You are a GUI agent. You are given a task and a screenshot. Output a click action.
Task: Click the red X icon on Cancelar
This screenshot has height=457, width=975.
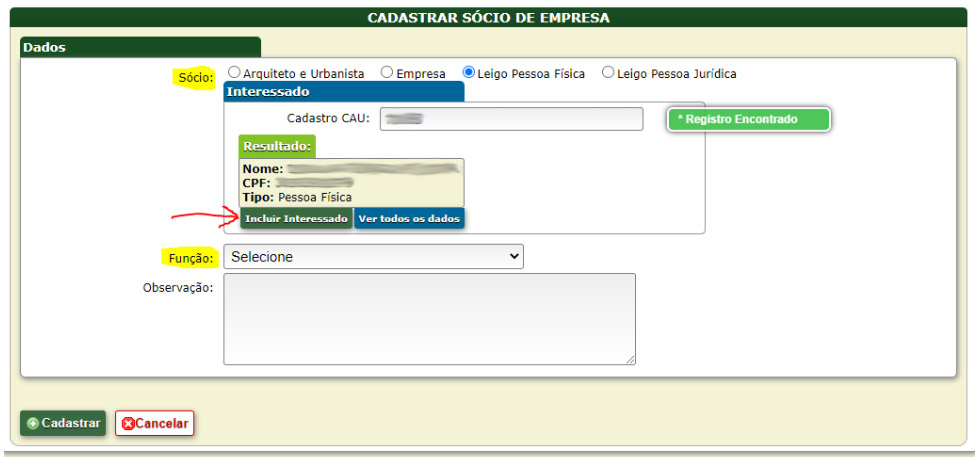pos(128,423)
